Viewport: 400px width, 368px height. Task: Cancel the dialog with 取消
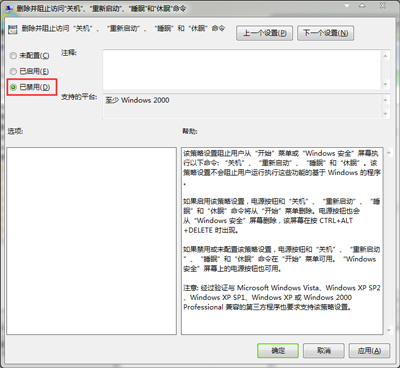click(324, 351)
